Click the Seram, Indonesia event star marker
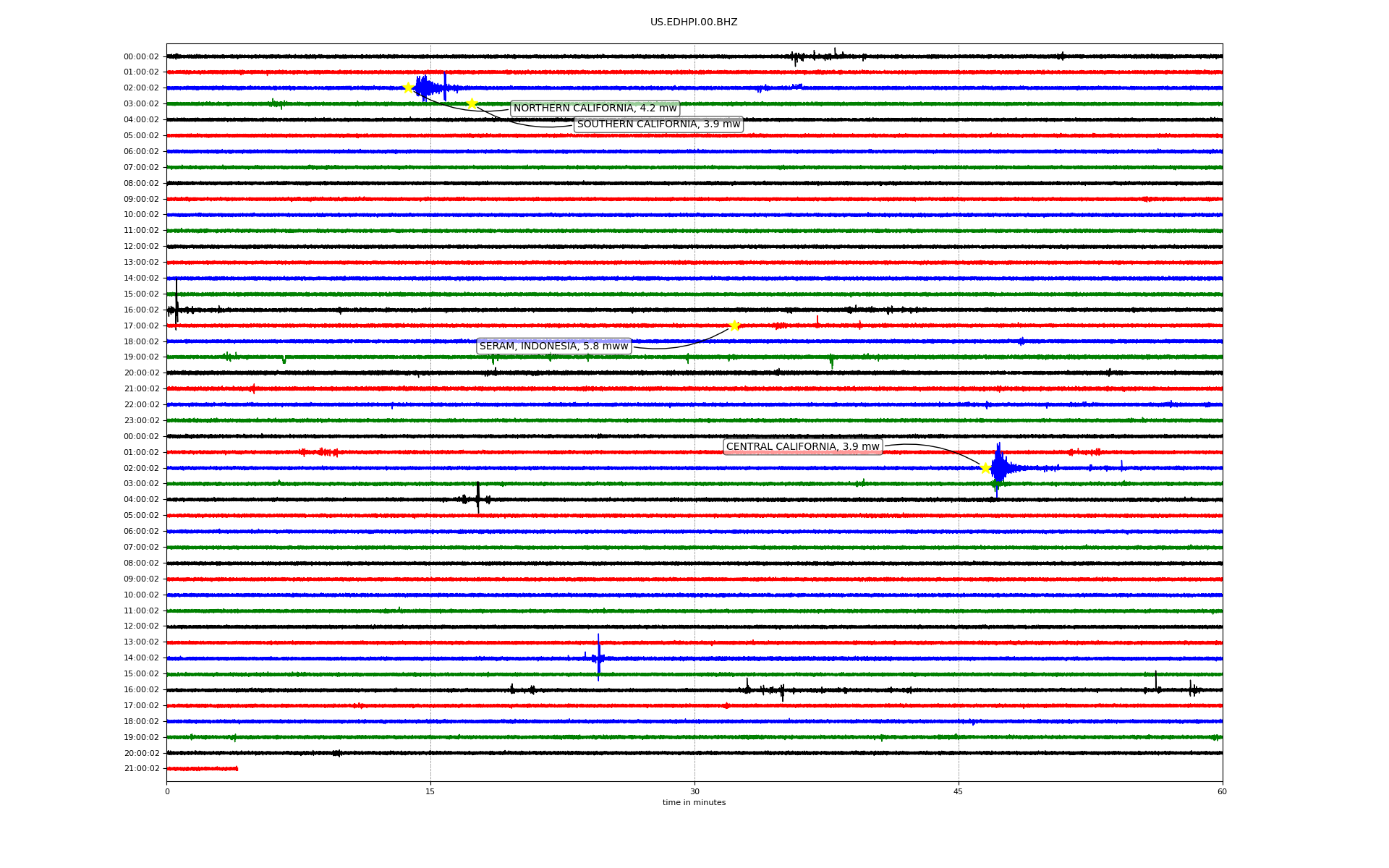Viewport: 1389px width, 868px height. point(734,325)
